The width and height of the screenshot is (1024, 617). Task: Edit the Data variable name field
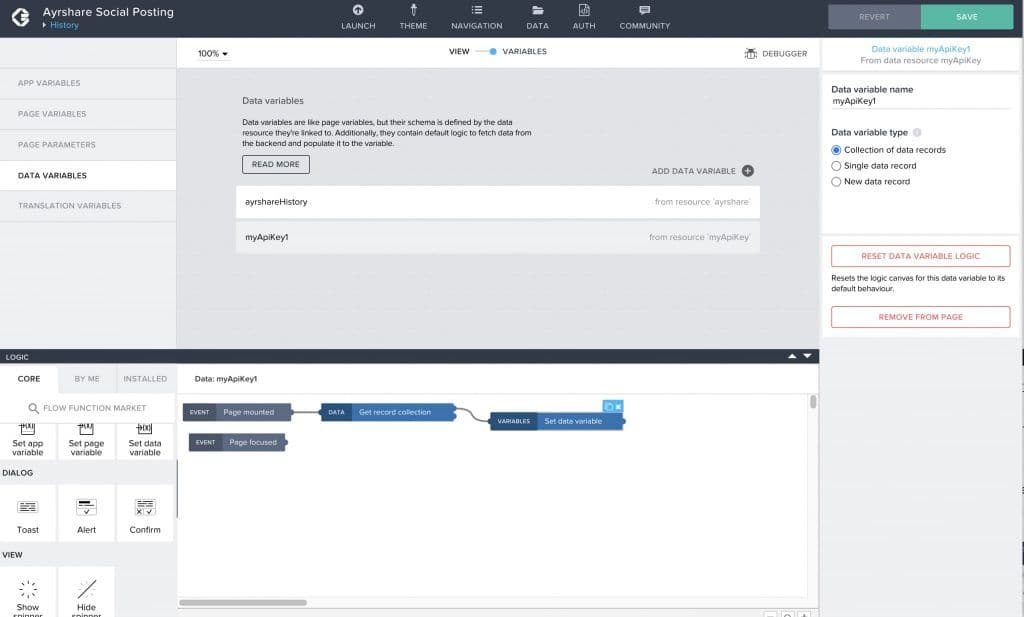coord(920,101)
